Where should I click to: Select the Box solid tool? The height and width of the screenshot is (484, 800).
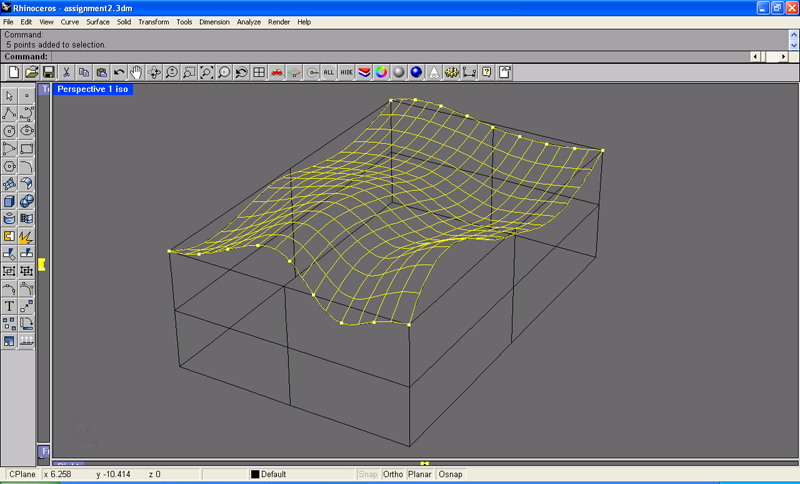(x=9, y=201)
